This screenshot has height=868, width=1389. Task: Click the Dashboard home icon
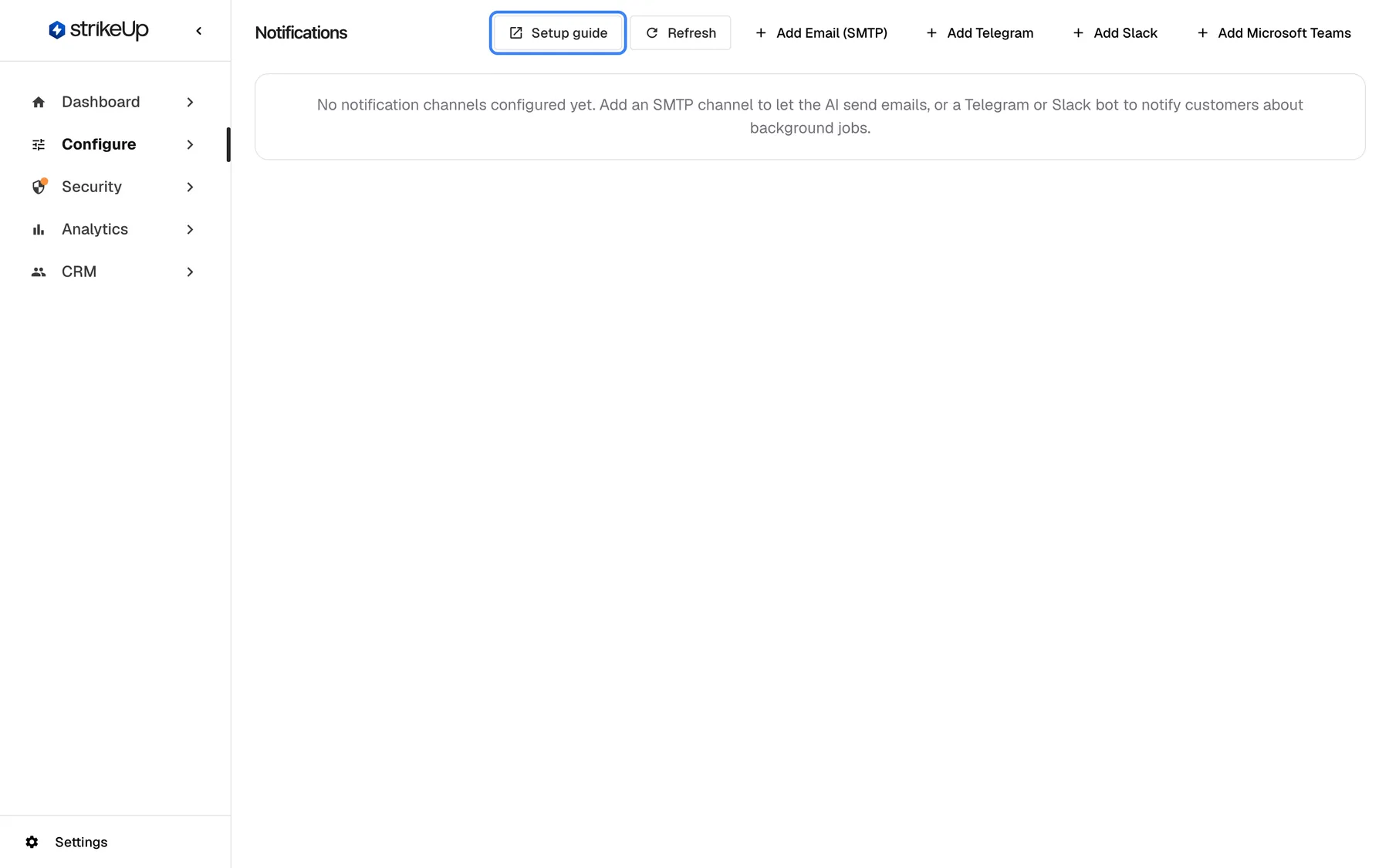click(39, 102)
